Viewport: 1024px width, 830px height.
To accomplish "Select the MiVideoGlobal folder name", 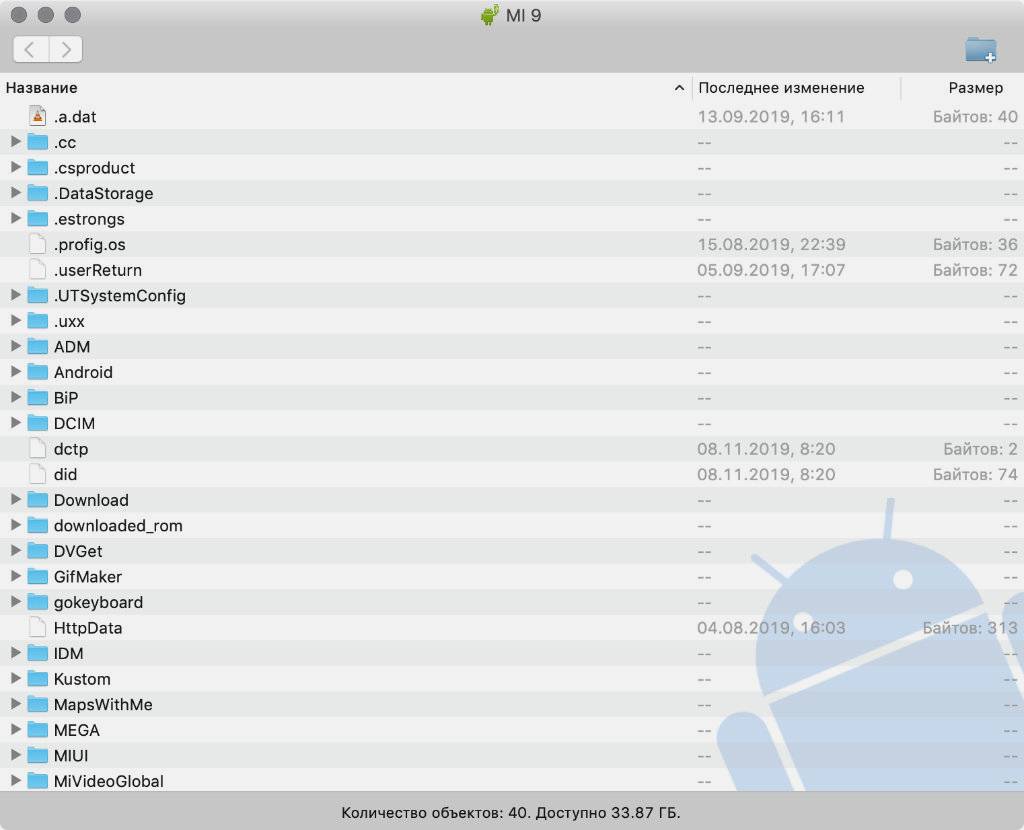I will coord(109,781).
